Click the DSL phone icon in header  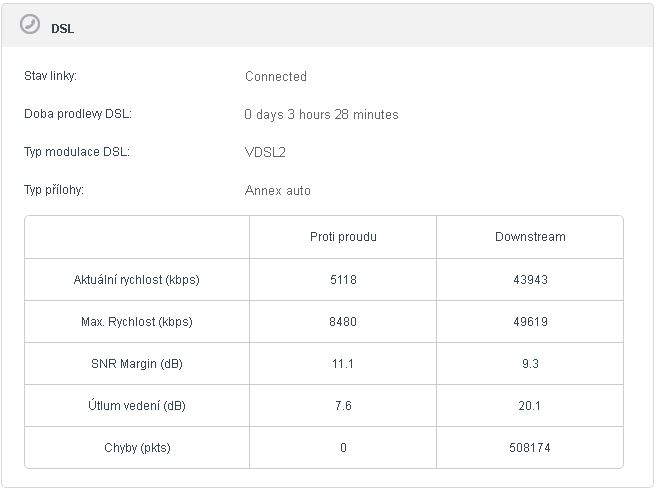click(31, 25)
